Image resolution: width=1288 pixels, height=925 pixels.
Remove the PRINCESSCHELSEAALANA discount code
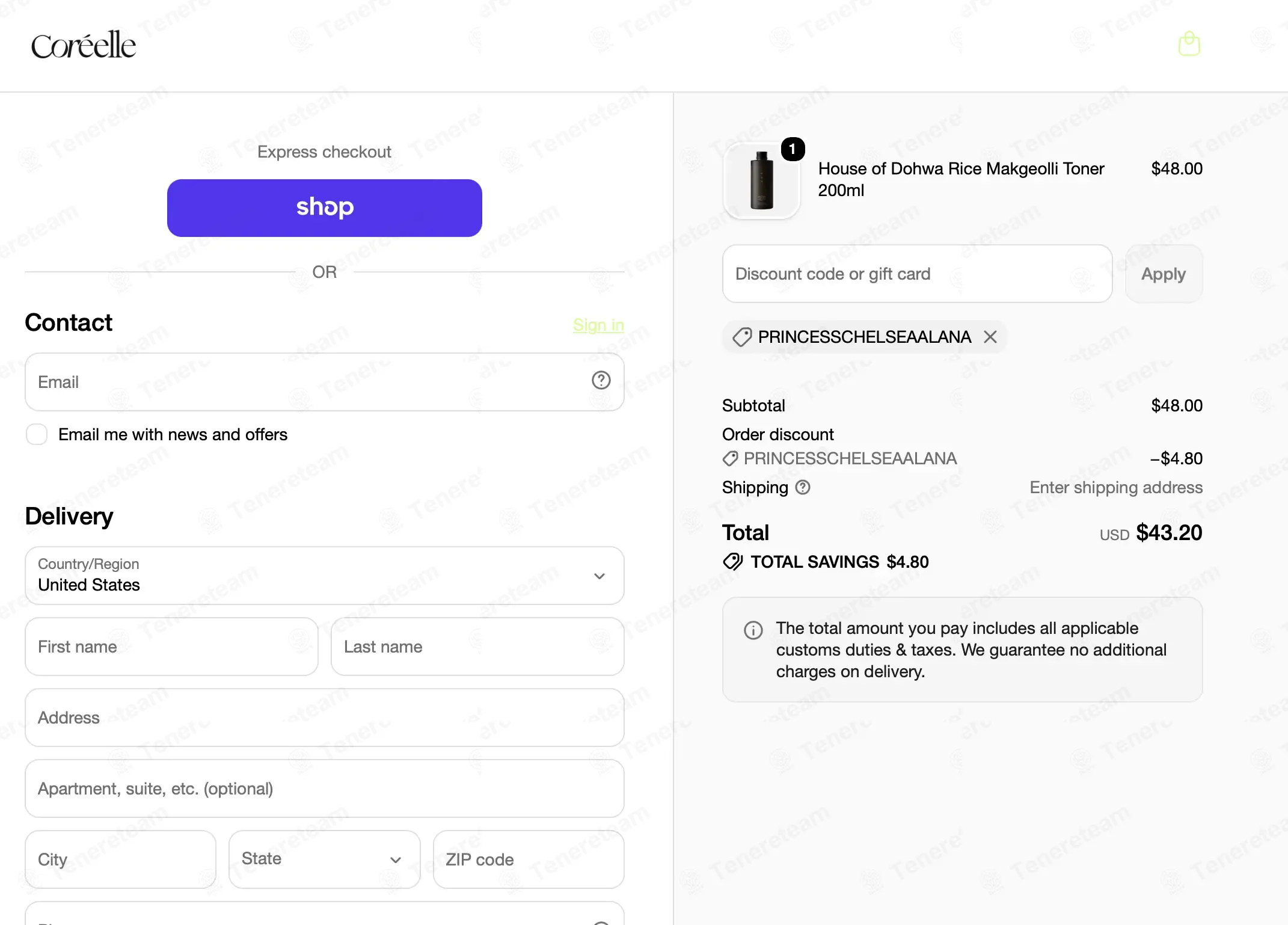point(990,337)
